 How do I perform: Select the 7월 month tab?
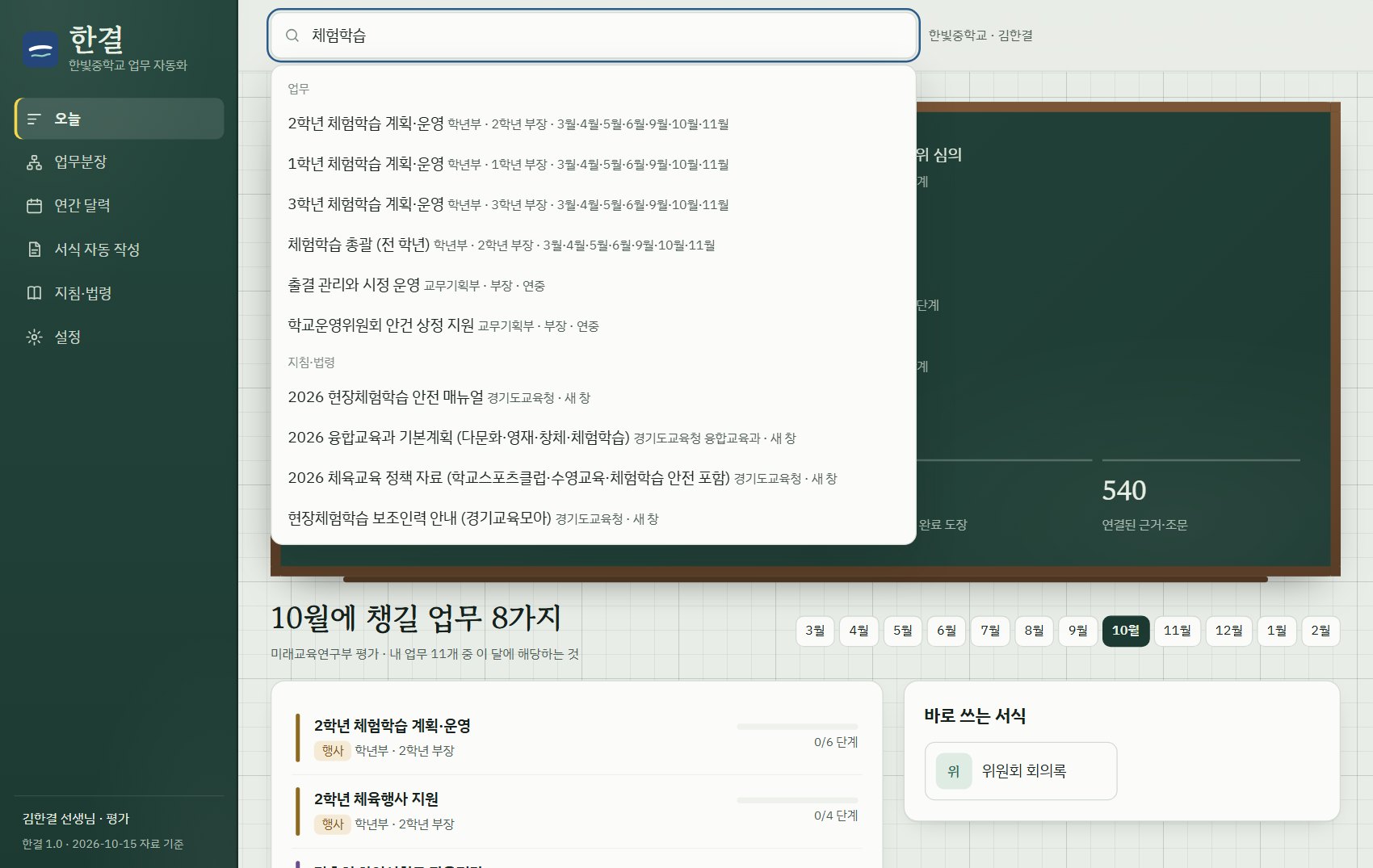[x=990, y=631]
